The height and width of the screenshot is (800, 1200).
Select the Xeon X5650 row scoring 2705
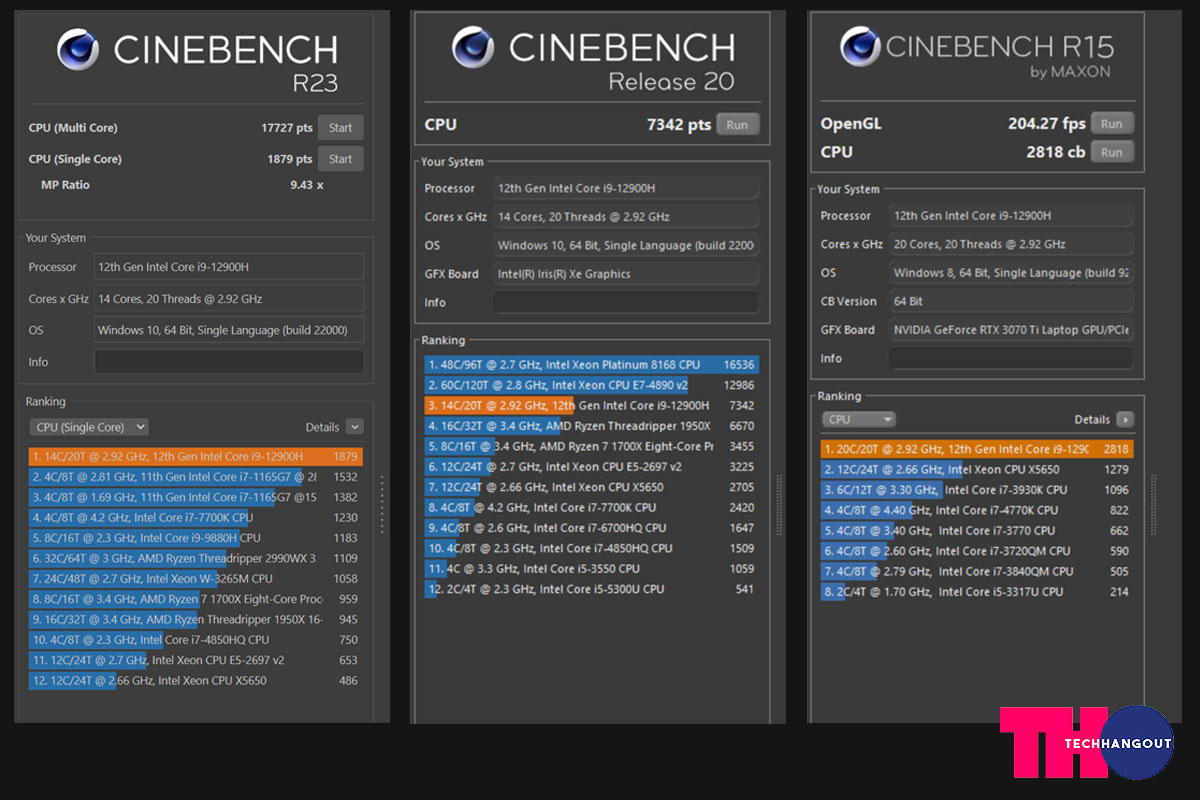(x=592, y=487)
